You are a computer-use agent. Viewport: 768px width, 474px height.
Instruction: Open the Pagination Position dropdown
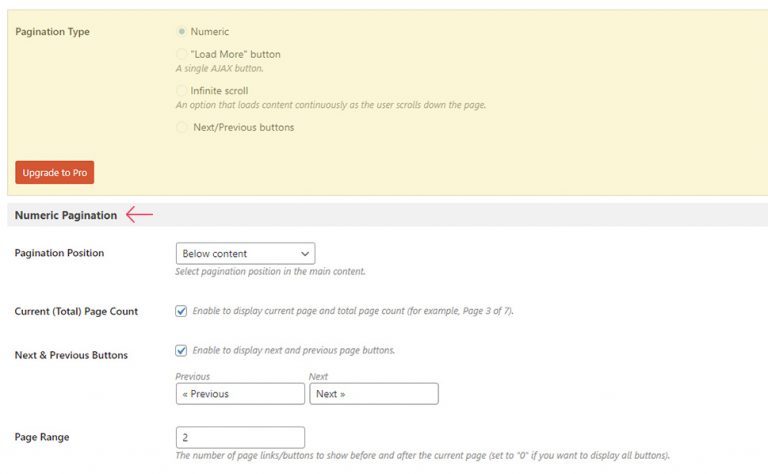245,254
